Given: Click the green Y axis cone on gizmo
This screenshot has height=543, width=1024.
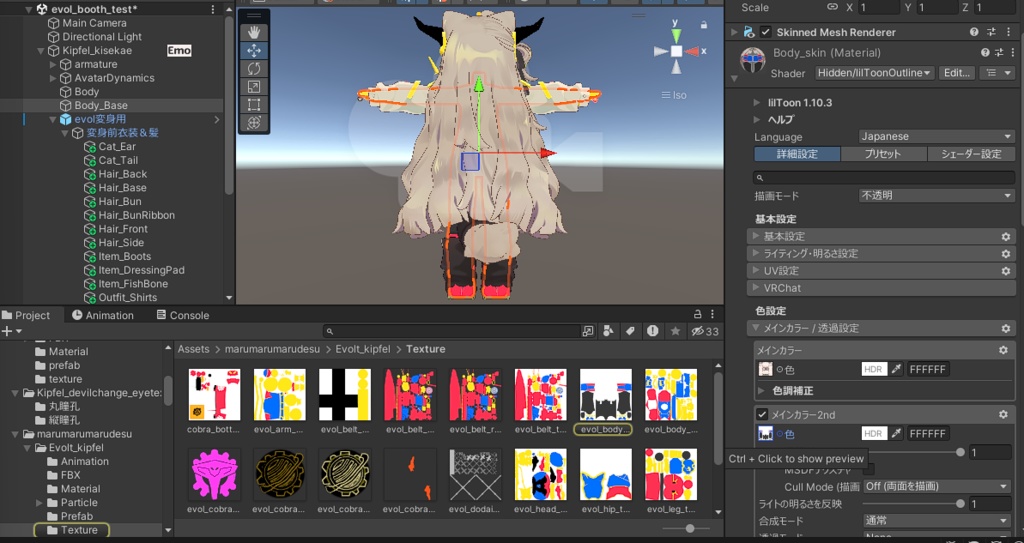Looking at the screenshot, I should click(677, 35).
